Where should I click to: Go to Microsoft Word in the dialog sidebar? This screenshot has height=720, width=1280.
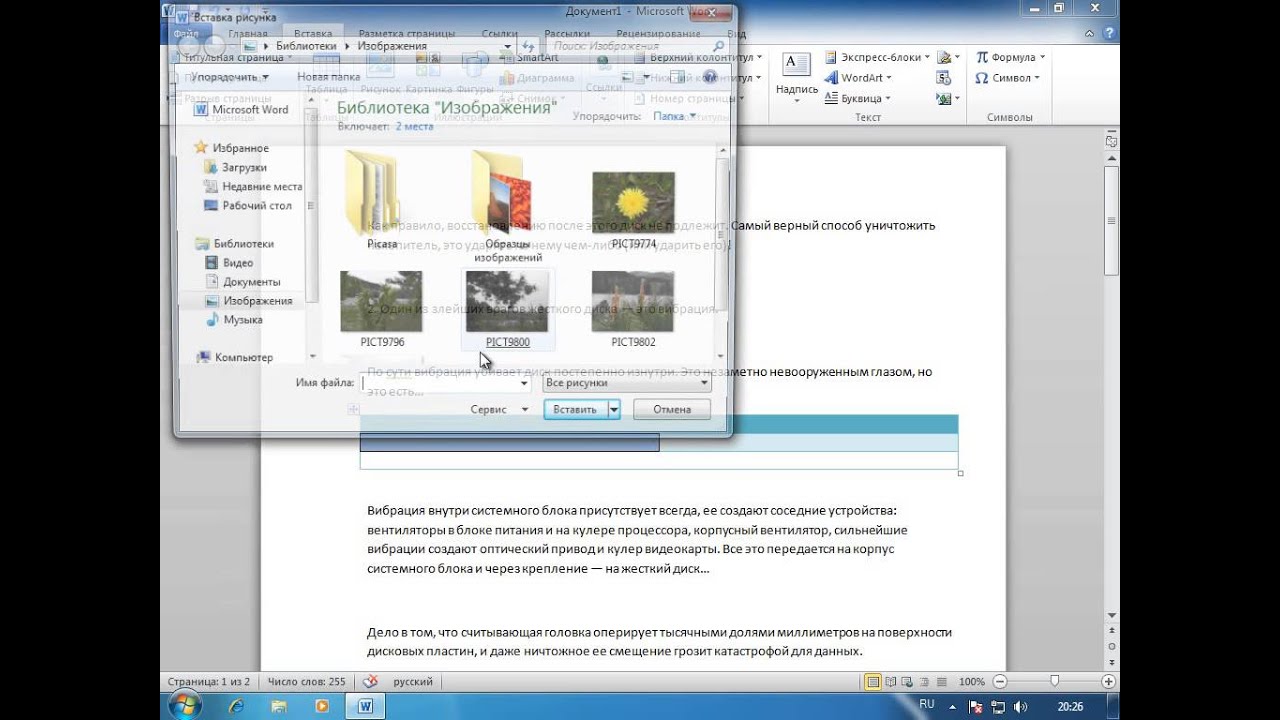pyautogui.click(x=240, y=110)
